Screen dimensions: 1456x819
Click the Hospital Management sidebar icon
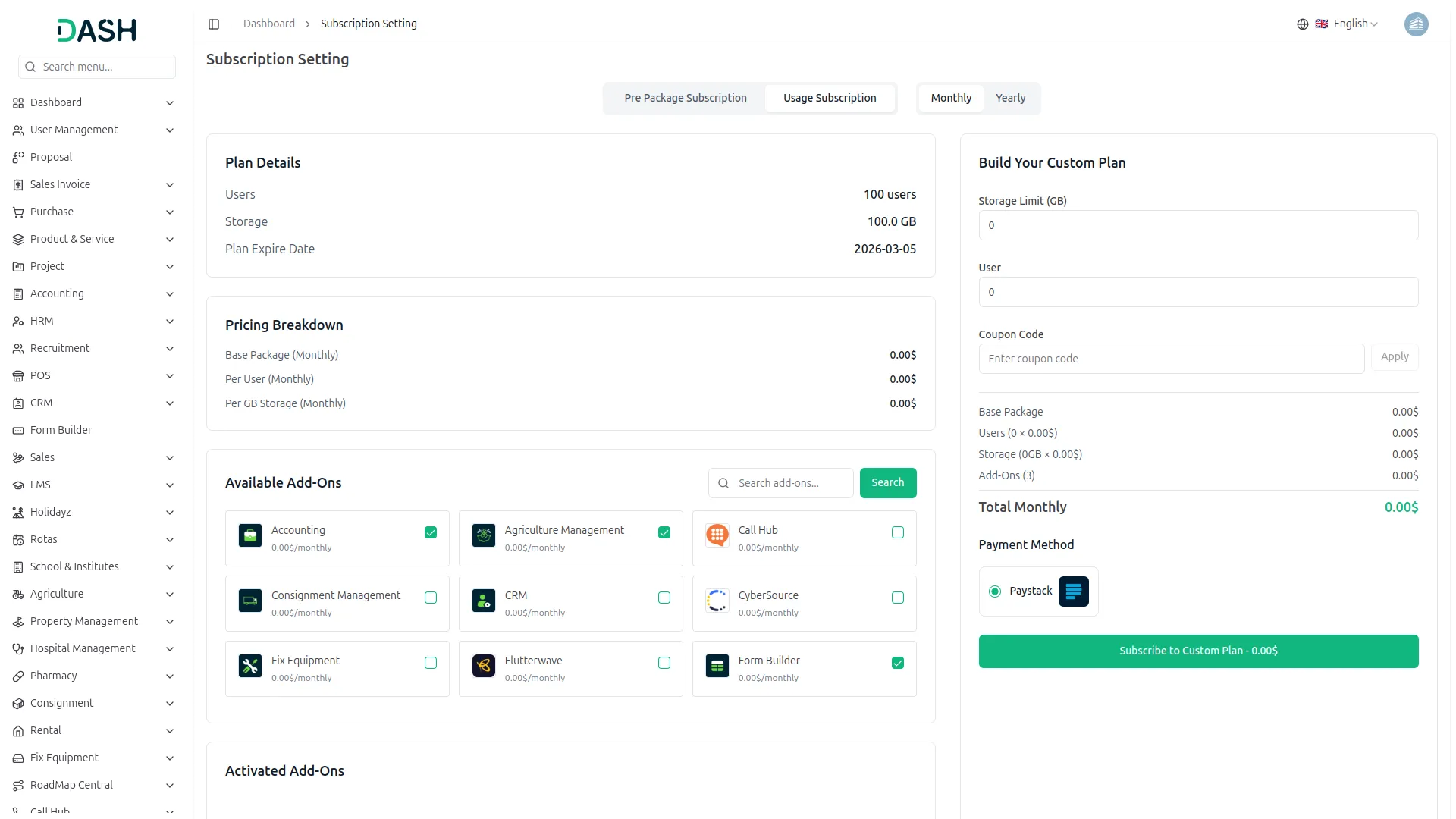tap(18, 649)
